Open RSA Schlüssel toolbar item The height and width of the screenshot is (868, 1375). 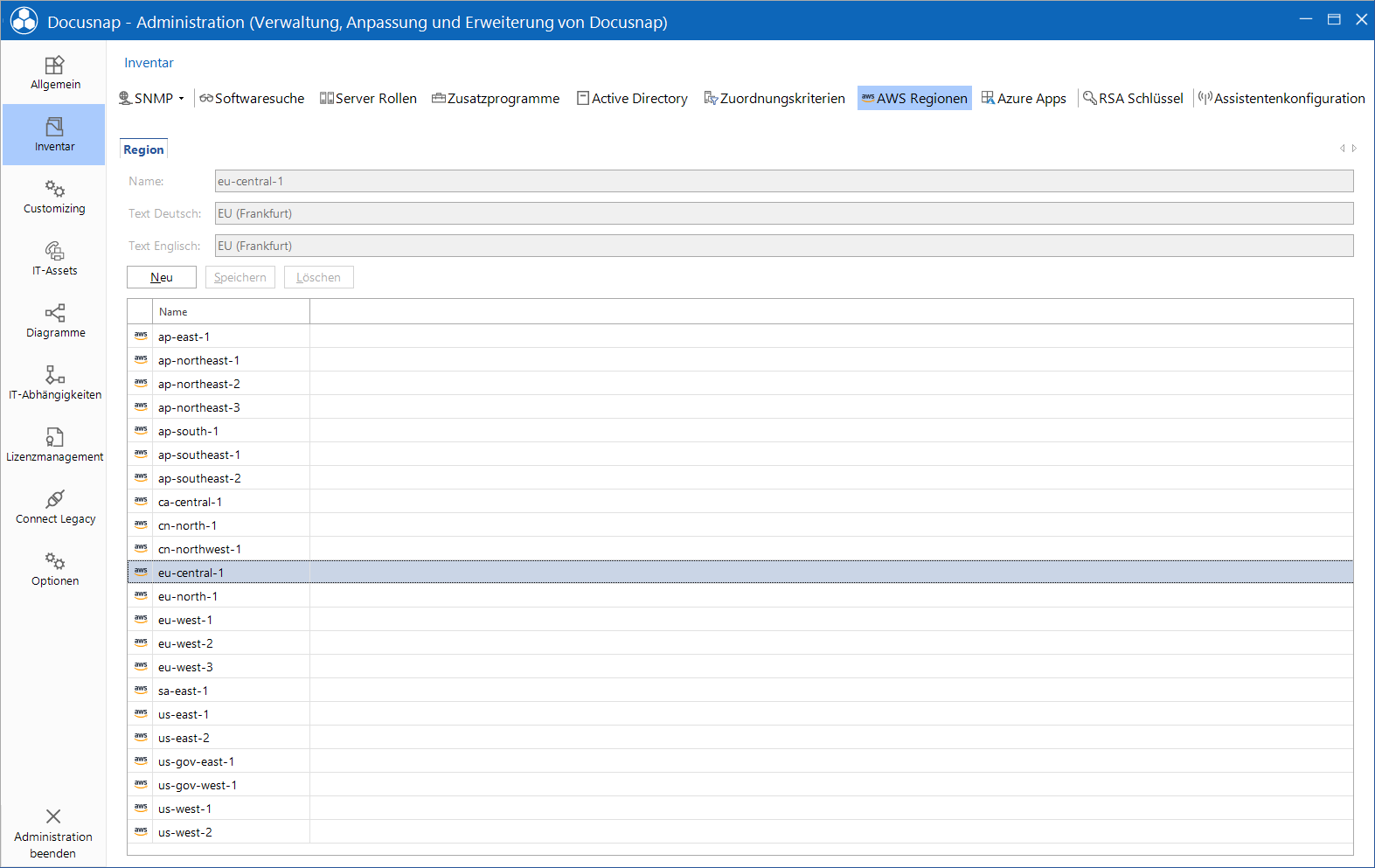(1133, 99)
